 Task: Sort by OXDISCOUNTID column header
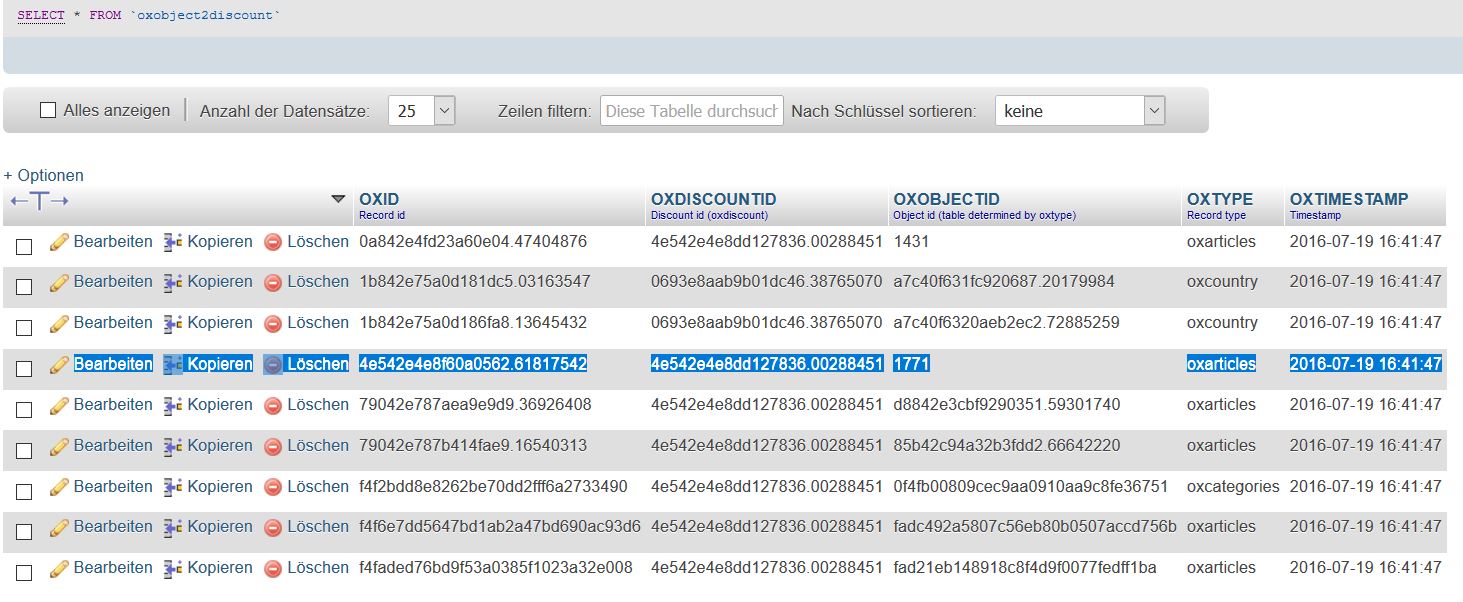(x=714, y=199)
